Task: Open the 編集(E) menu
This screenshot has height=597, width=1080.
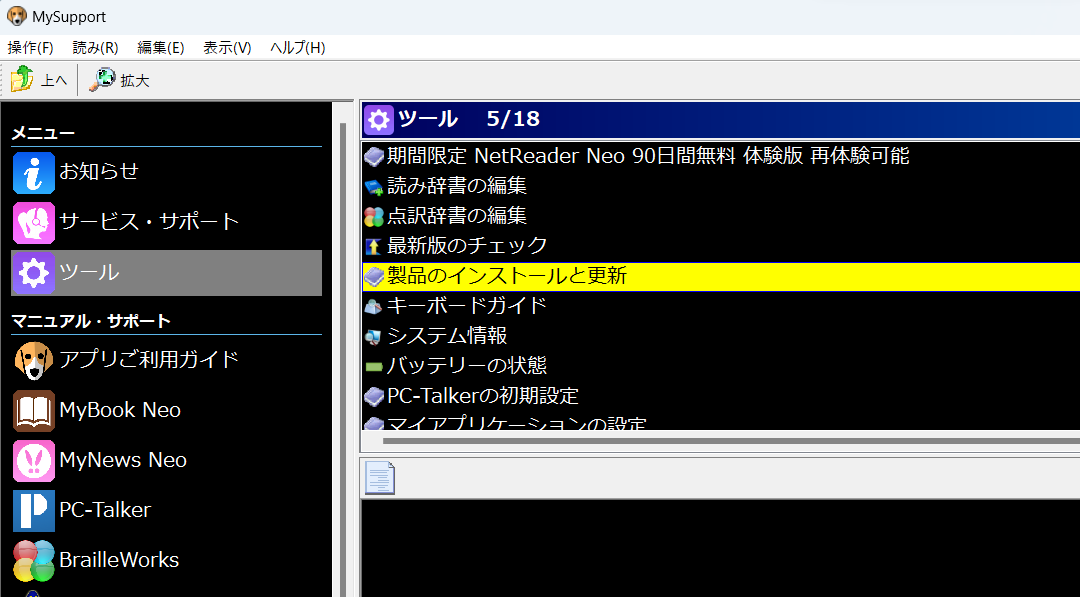Action: pyautogui.click(x=160, y=48)
